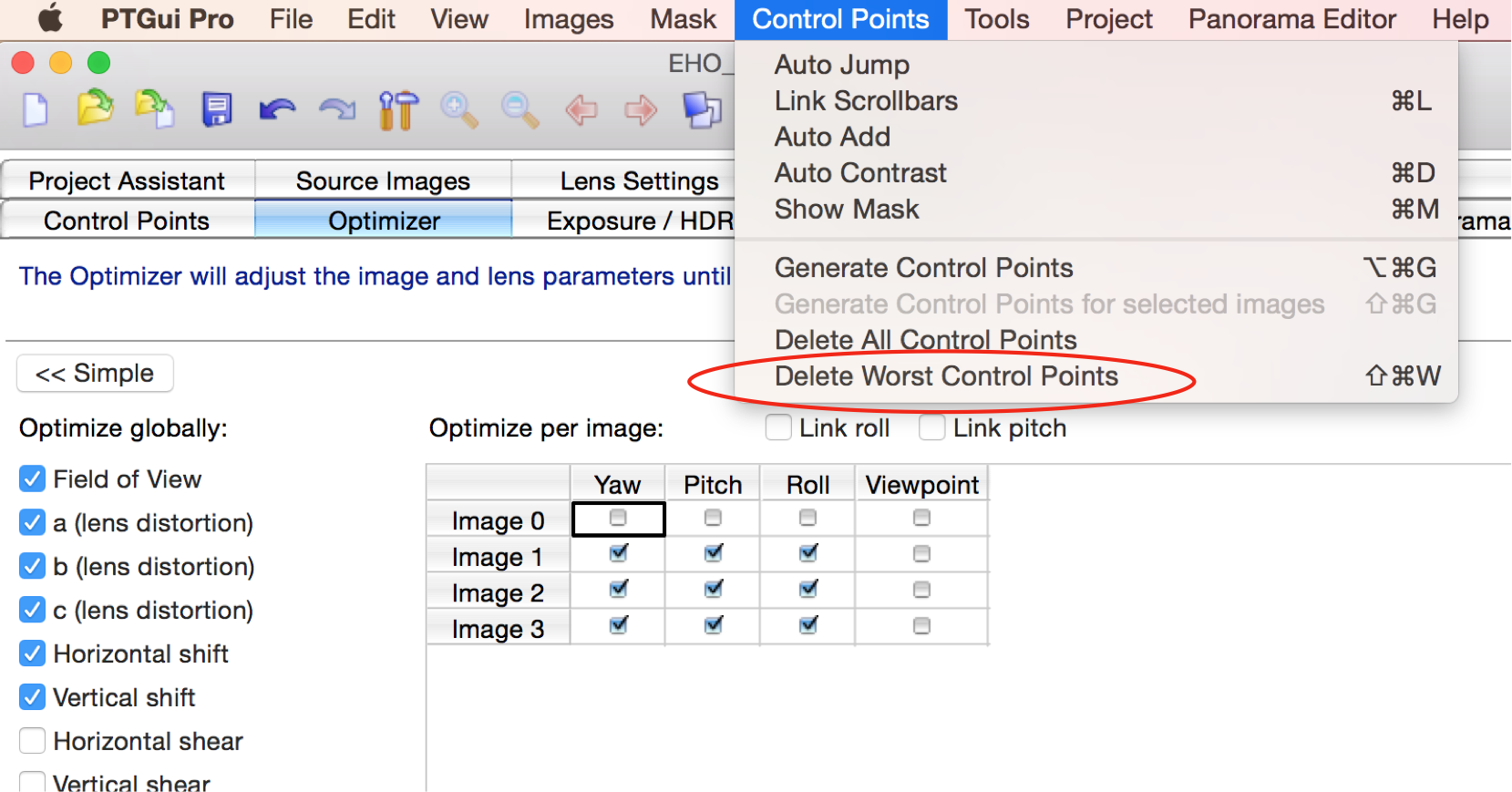The height and width of the screenshot is (792, 1512).
Task: Choose Show Mask menu item
Action: point(1096,210)
